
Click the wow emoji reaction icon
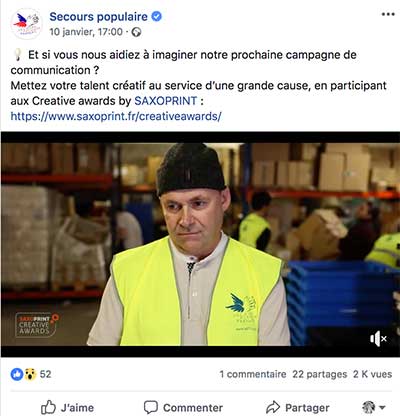click(x=30, y=374)
